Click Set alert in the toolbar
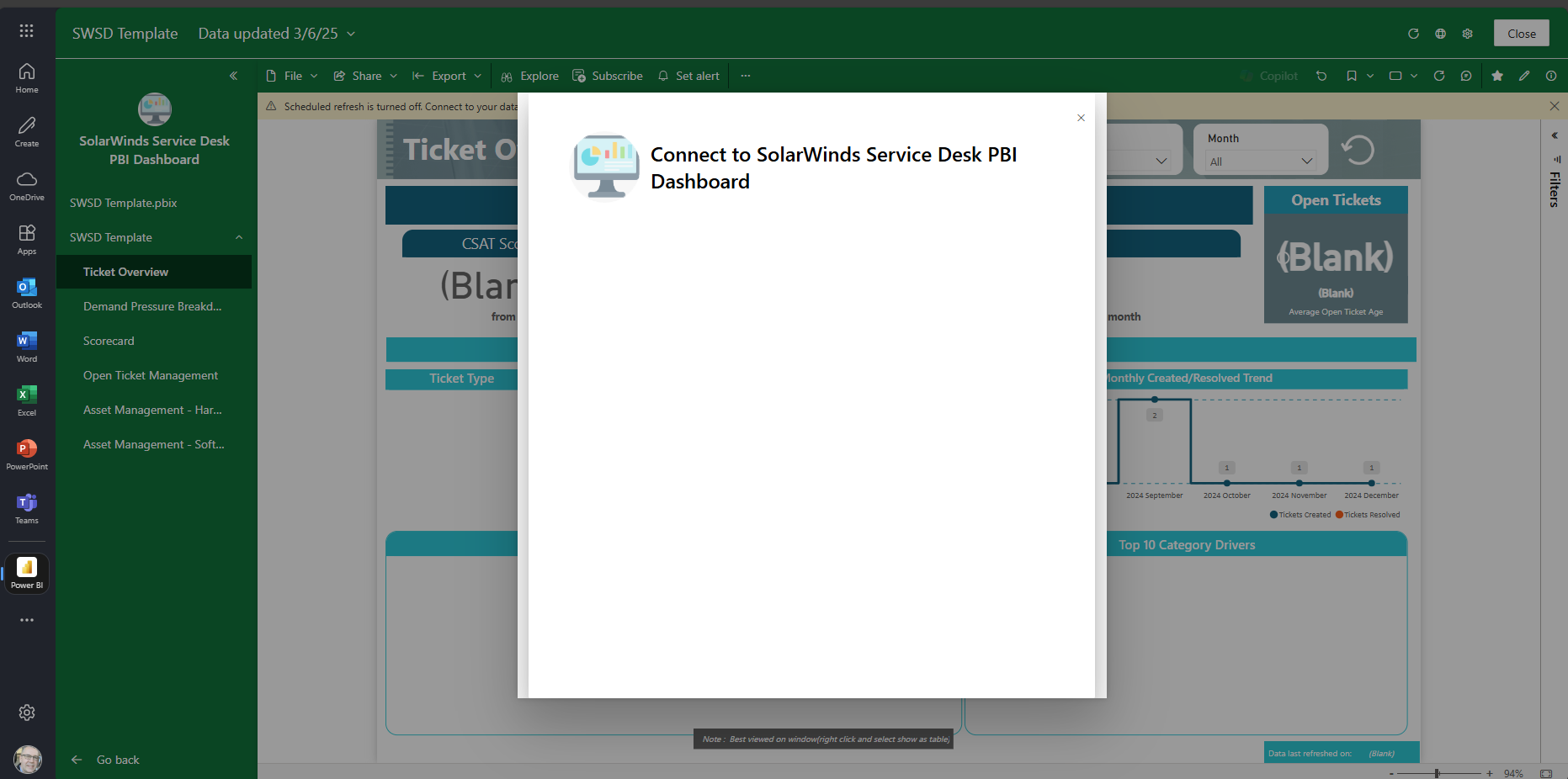 688,76
